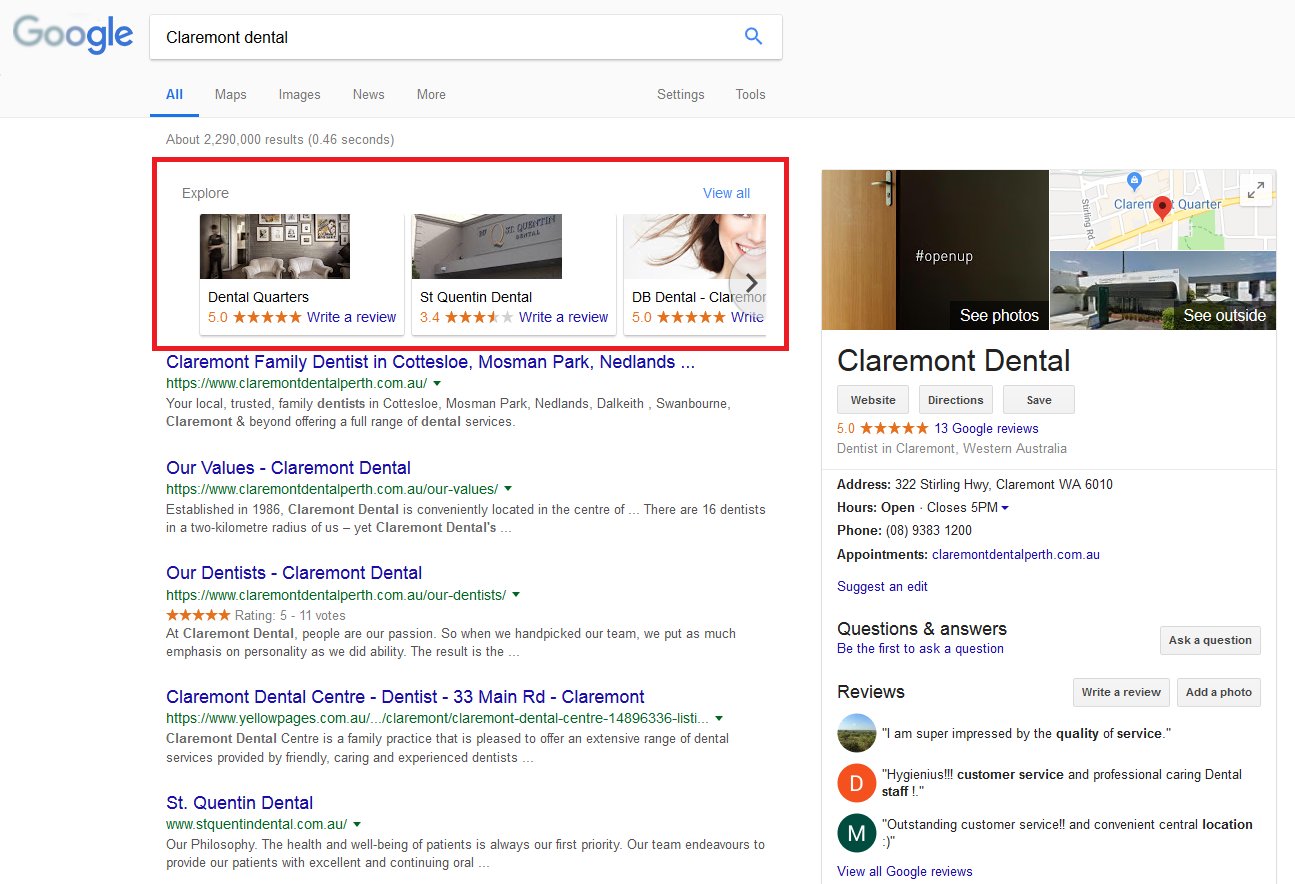
Task: Open Dental Quarters card photo
Action: pos(275,246)
